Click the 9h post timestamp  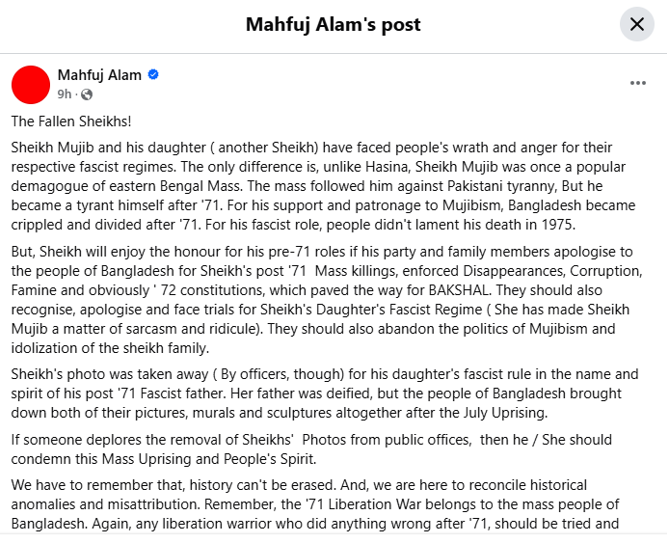tap(64, 94)
